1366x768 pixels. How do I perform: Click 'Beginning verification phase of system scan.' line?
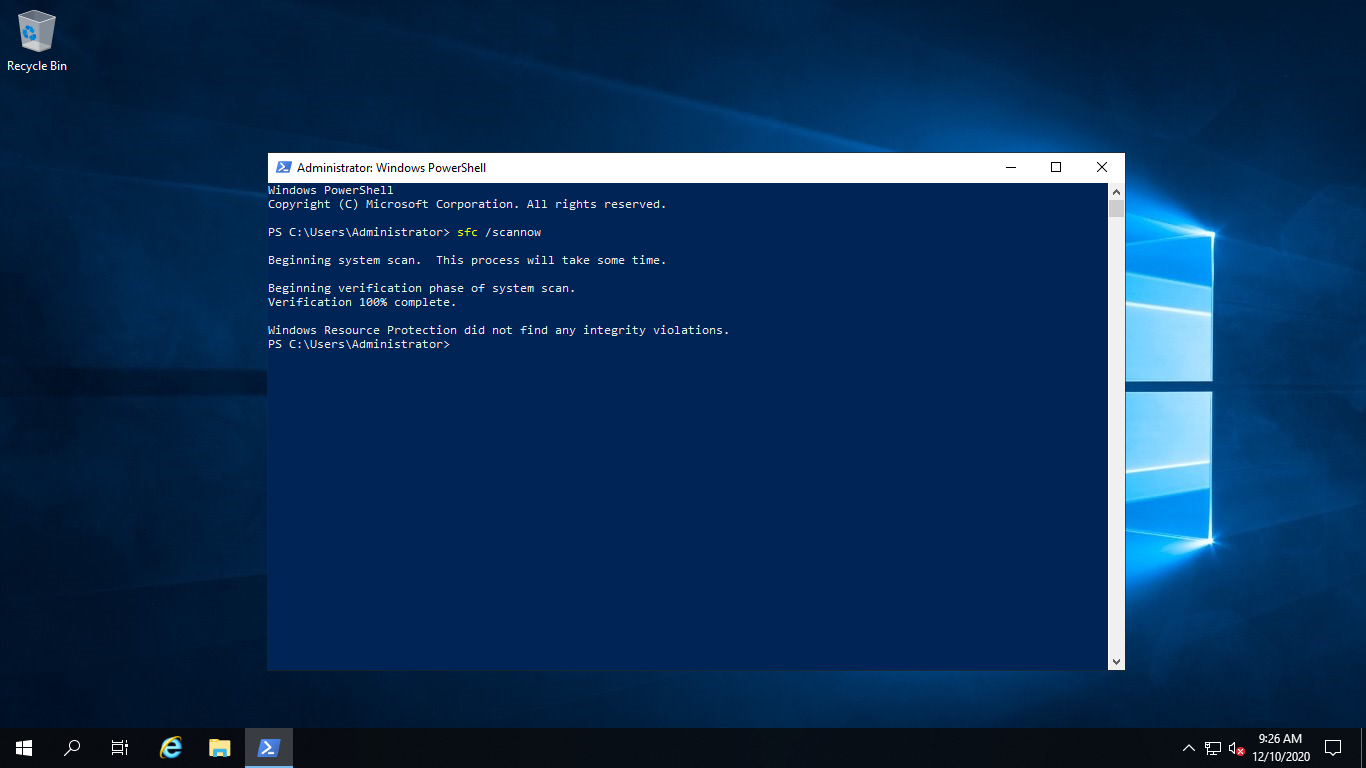point(422,288)
